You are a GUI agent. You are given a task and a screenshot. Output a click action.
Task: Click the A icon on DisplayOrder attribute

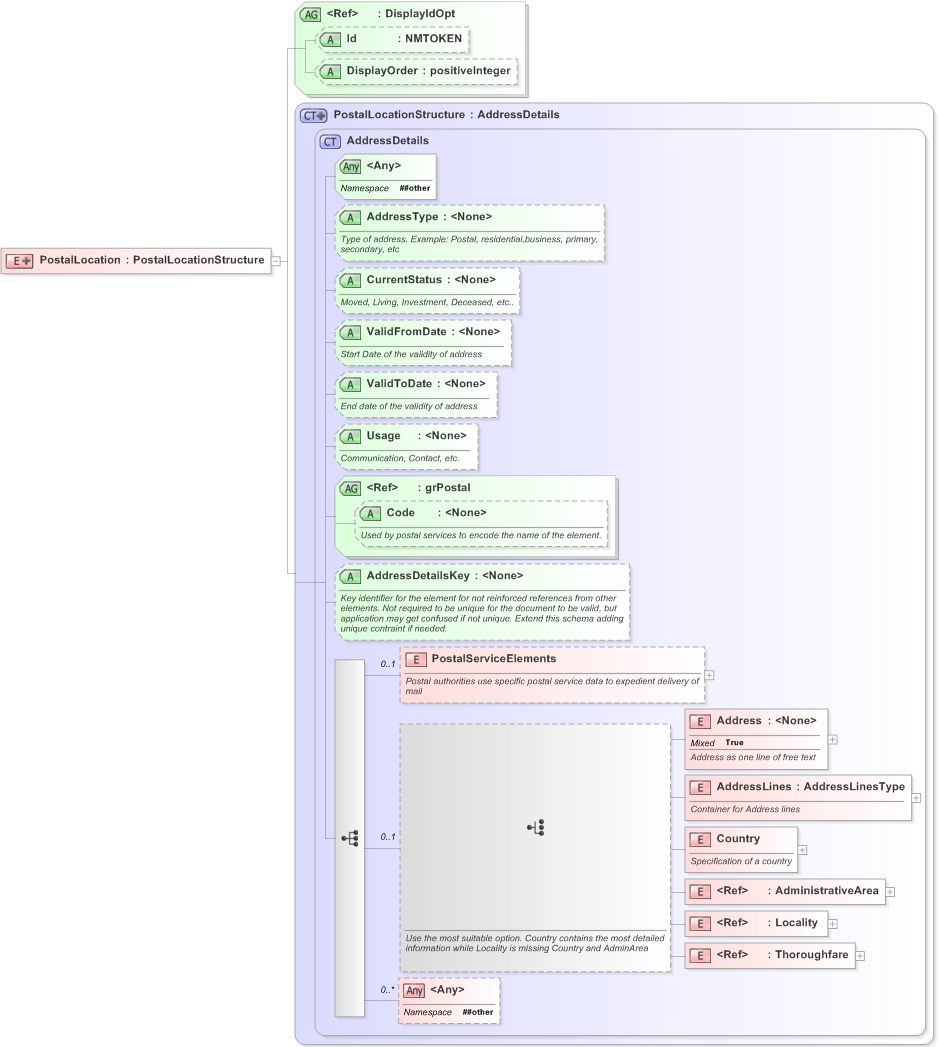coord(330,71)
